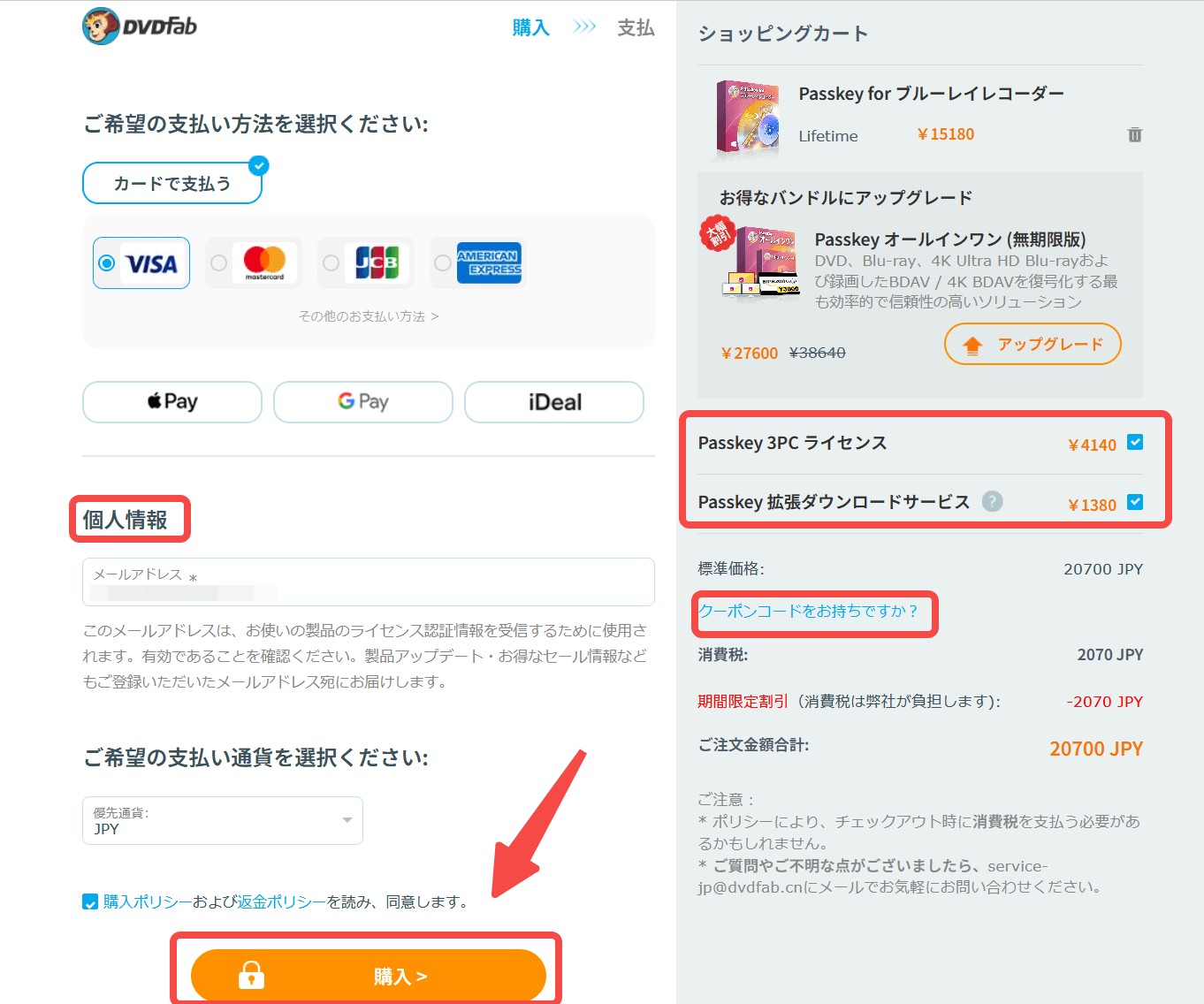The image size is (1204, 1004).
Task: Pay with Google Pay
Action: (363, 402)
